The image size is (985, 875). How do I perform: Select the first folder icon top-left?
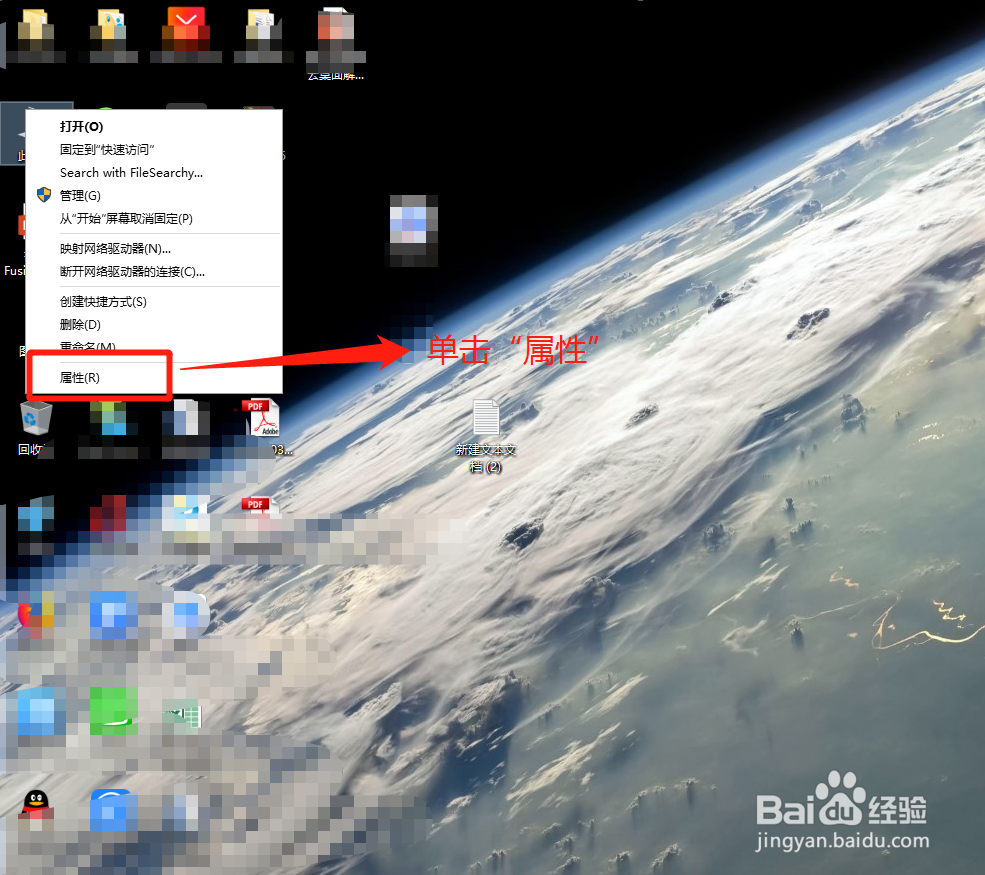(x=35, y=30)
